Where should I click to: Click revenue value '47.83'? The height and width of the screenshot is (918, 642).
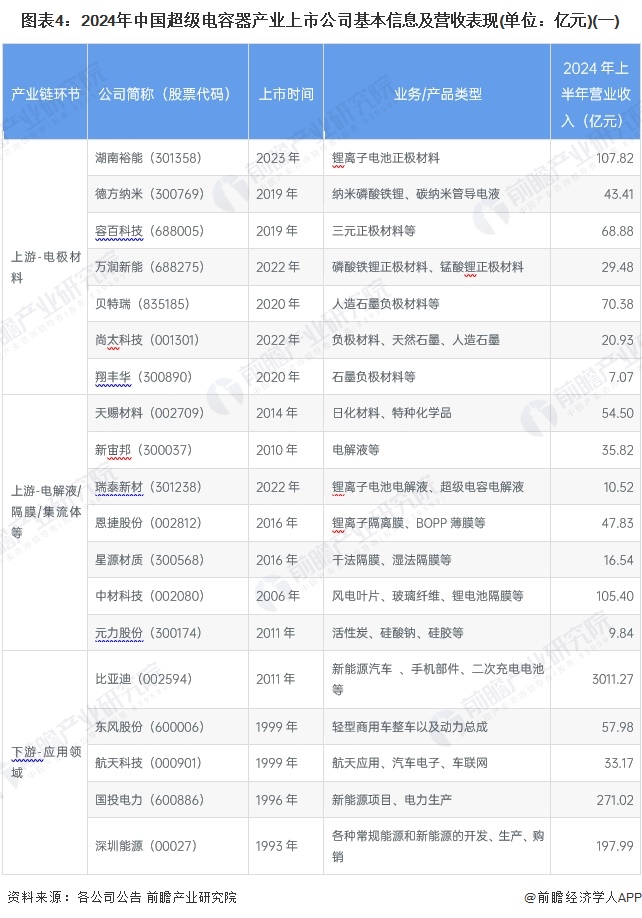click(x=617, y=523)
